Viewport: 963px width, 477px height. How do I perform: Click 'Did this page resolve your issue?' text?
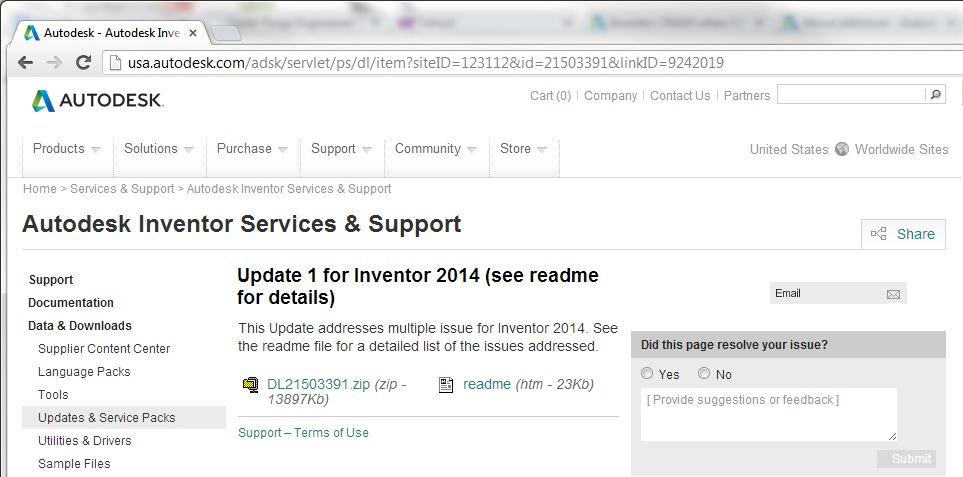734,345
